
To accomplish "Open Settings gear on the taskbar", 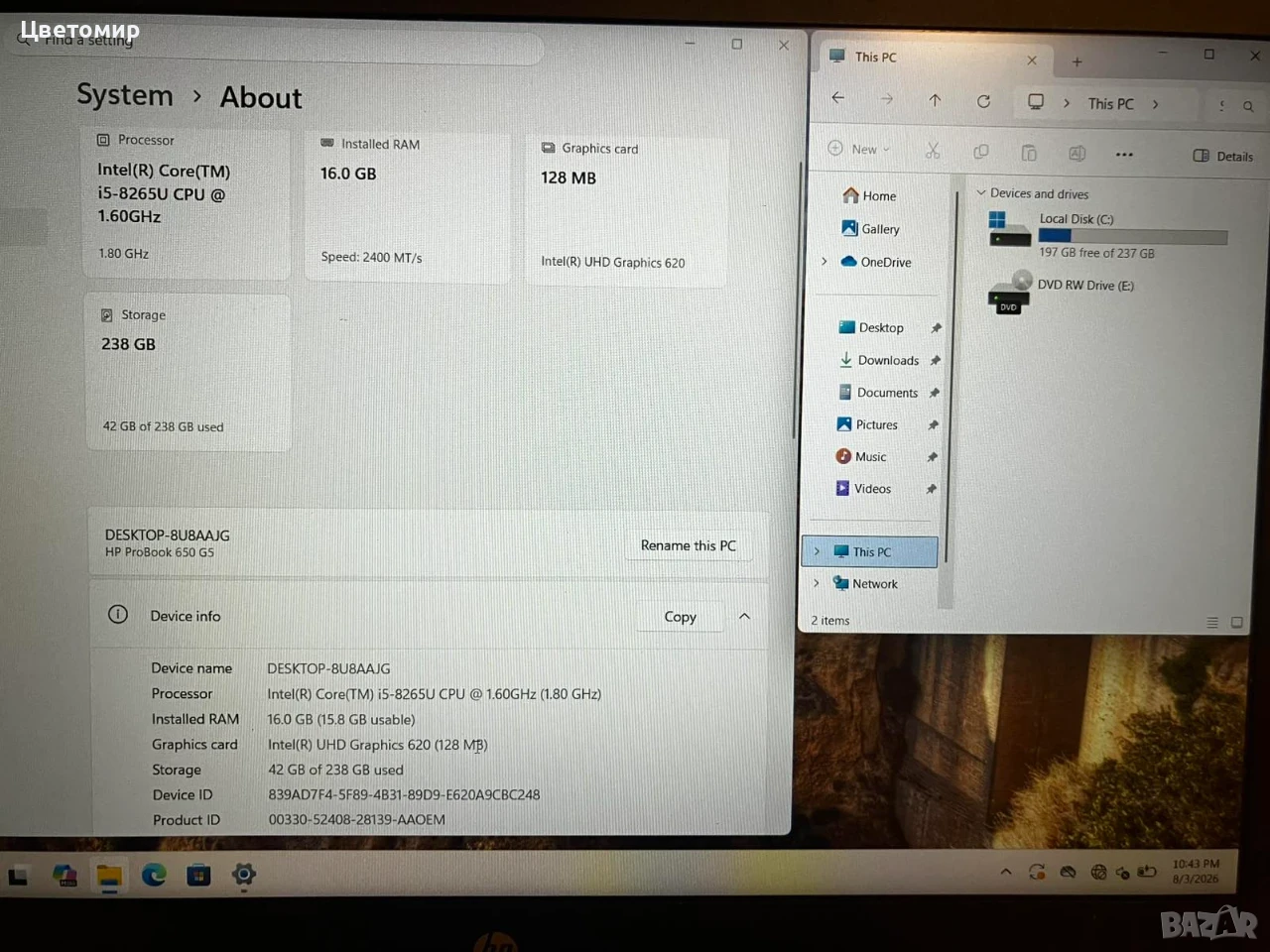I will (243, 875).
